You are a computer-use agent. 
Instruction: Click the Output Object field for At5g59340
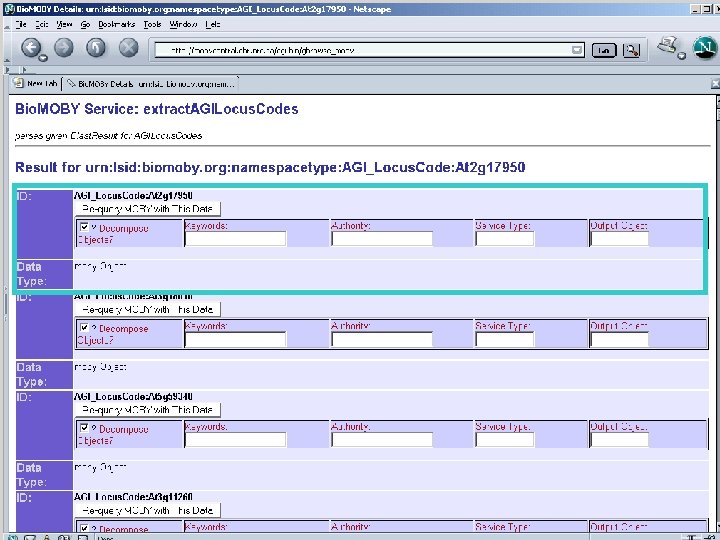point(619,440)
